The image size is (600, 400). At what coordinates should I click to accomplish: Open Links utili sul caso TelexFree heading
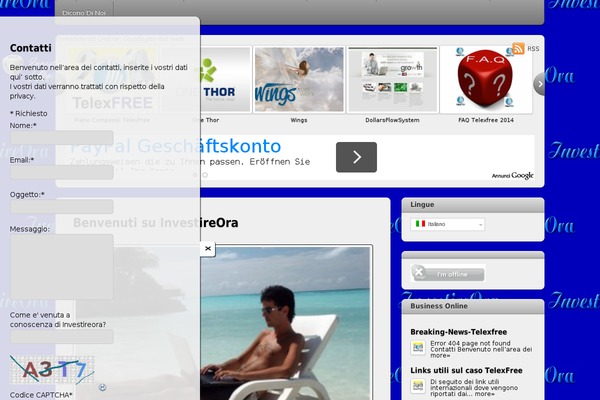[466, 370]
